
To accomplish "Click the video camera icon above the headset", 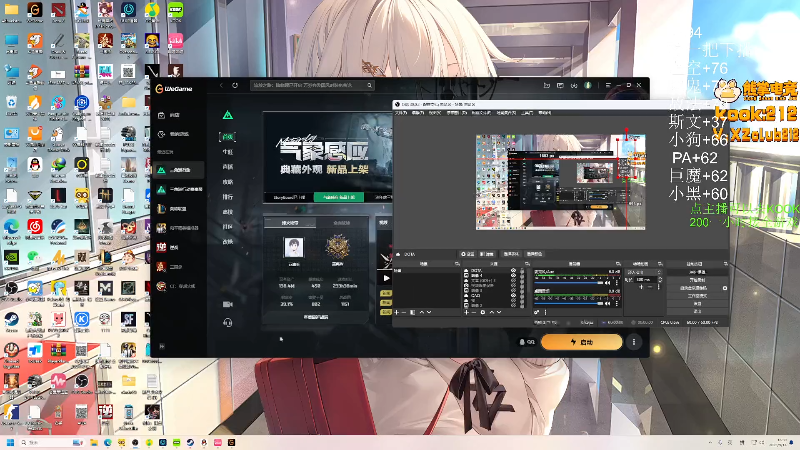I will click(x=228, y=304).
